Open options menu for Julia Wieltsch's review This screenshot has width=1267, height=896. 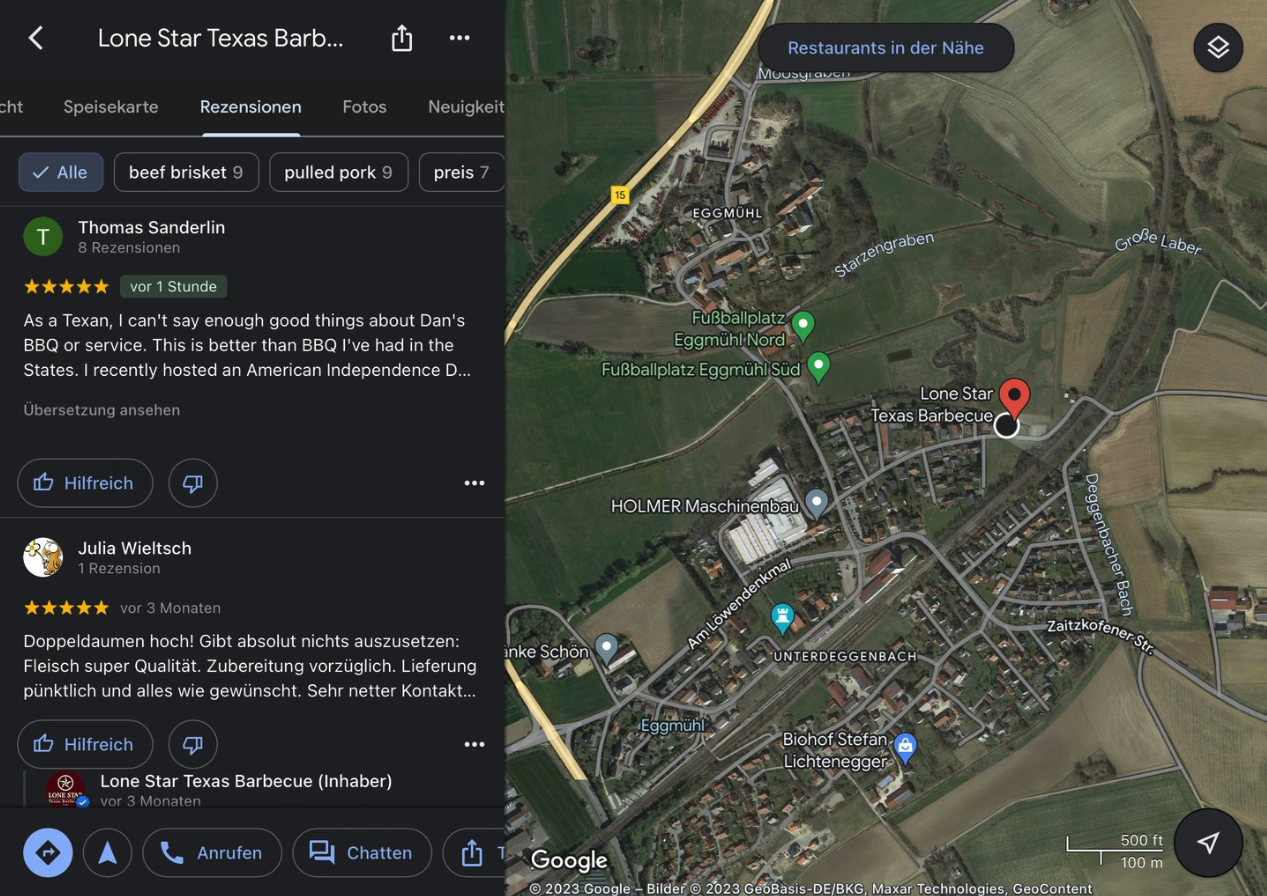[474, 744]
